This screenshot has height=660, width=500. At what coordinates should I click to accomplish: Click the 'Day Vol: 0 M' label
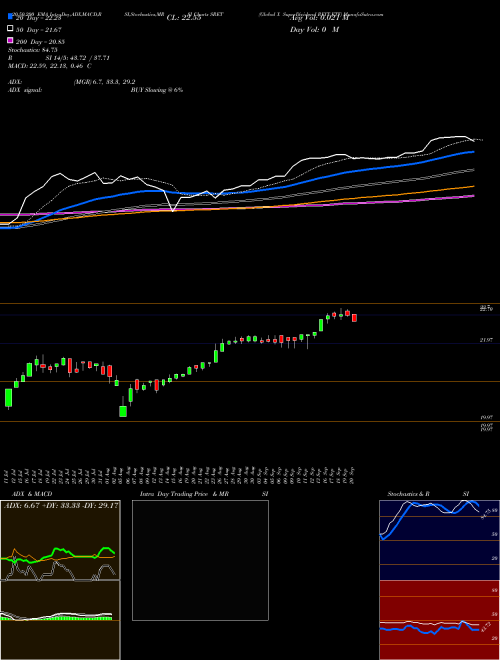tap(314, 29)
